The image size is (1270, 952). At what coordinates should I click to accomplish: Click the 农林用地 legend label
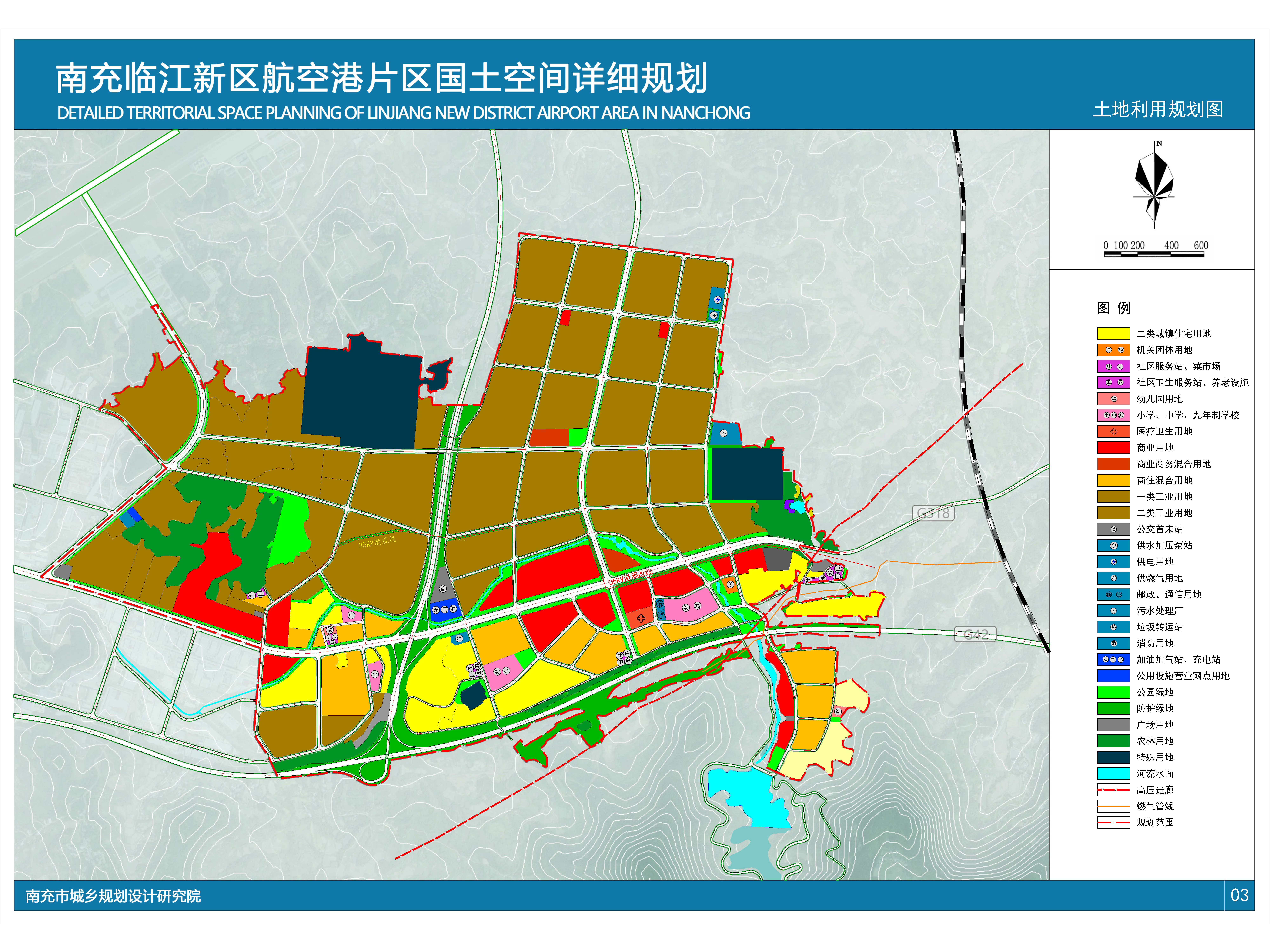tap(1155, 741)
